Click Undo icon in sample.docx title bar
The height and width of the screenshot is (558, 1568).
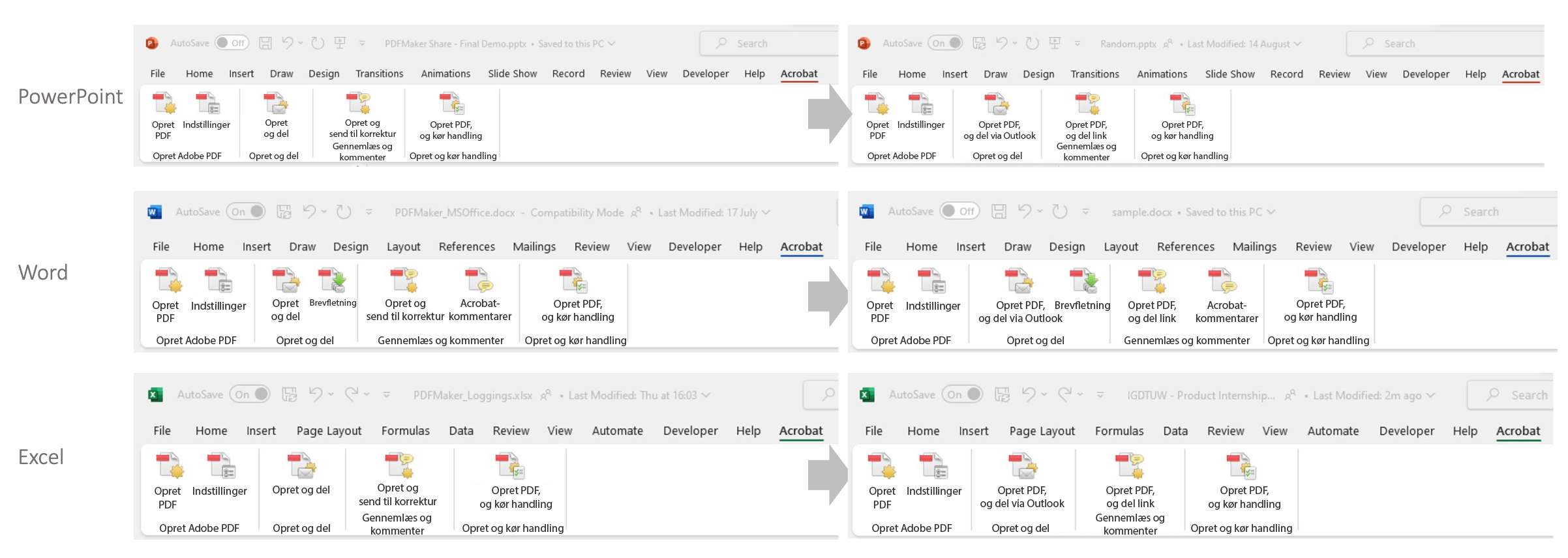coord(1025,211)
